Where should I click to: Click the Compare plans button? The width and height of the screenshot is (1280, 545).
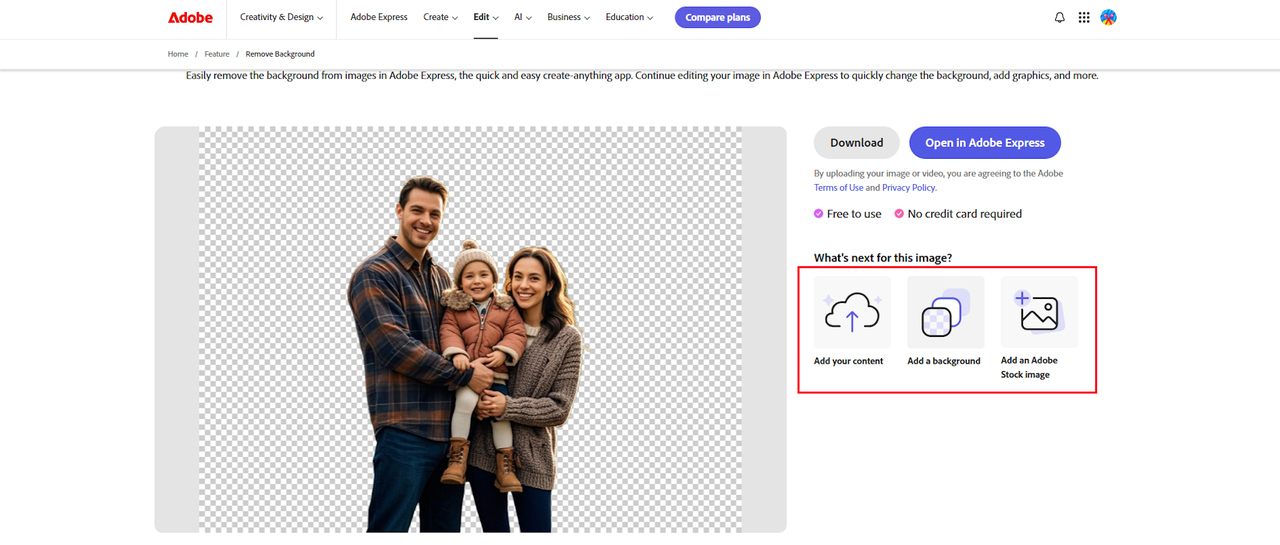[717, 17]
